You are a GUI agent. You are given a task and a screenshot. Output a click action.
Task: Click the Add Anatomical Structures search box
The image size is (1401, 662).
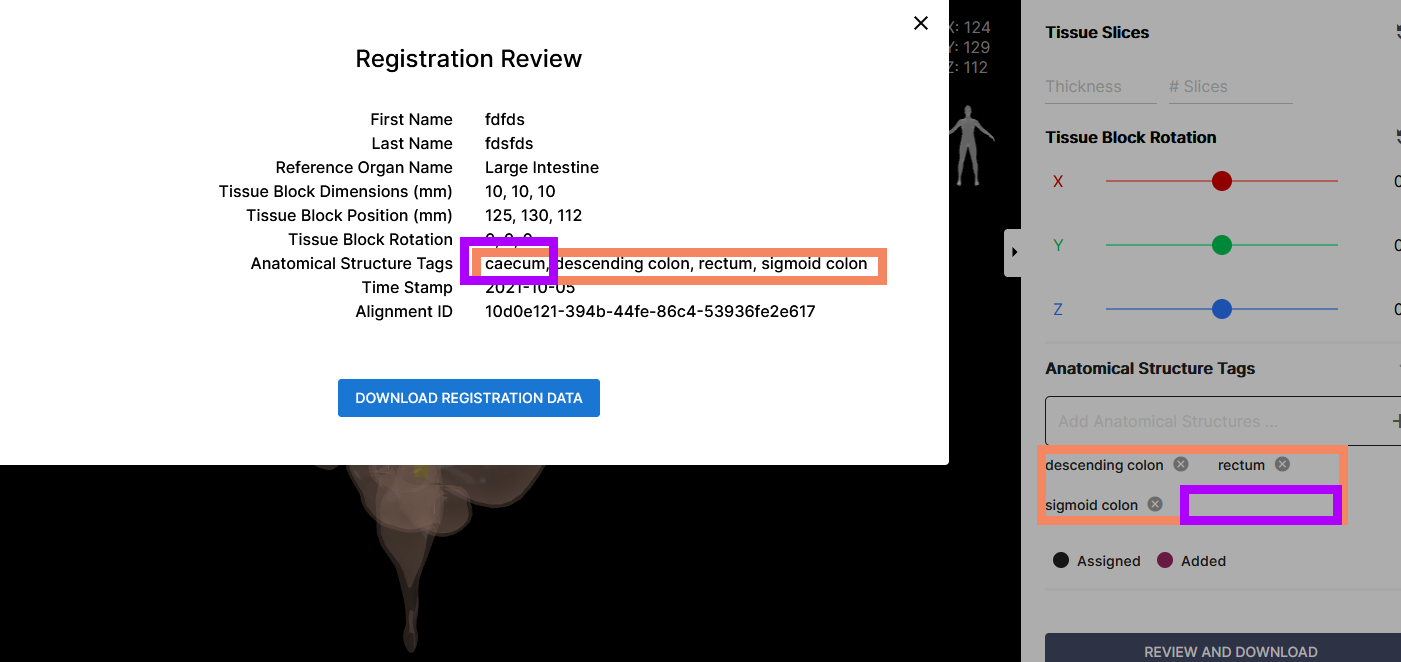coord(1200,421)
